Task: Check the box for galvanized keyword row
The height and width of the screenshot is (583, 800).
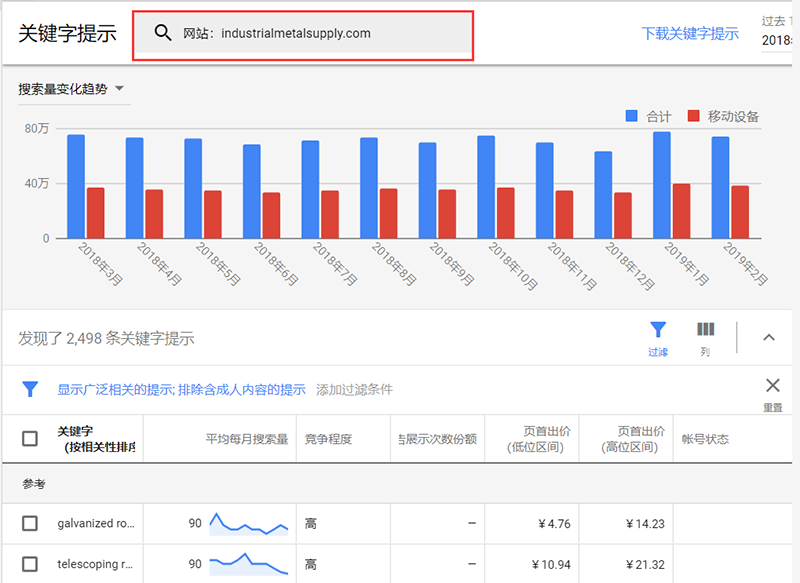Action: coord(30,523)
